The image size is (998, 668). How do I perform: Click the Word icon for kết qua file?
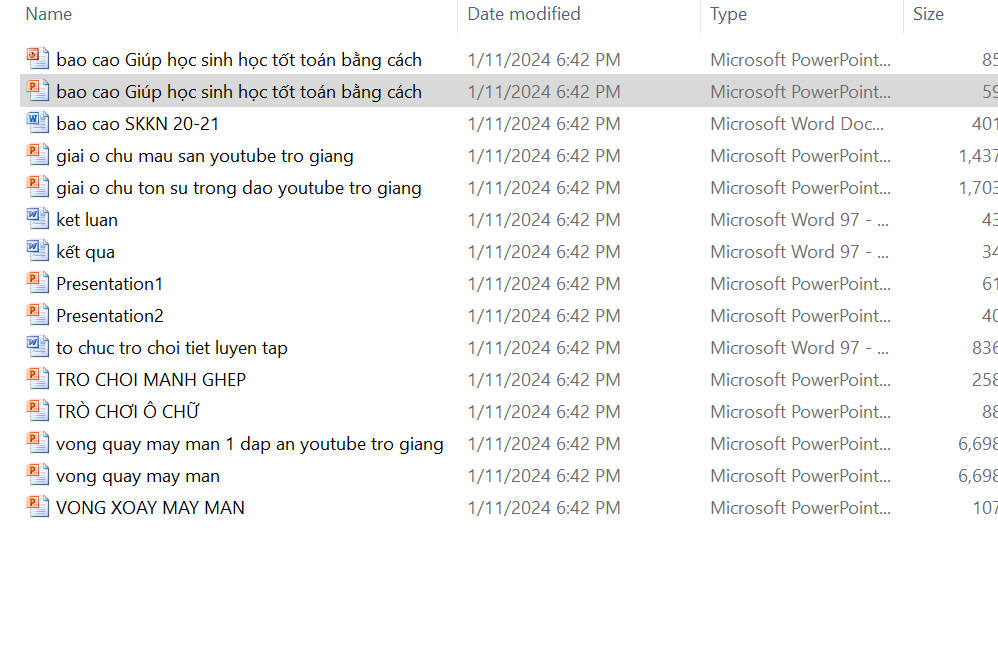[38, 251]
